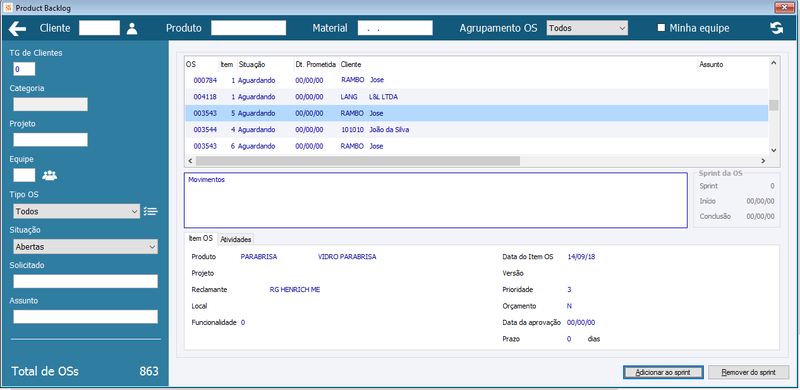800x390 pixels.
Task: Click Total de OSs count 863
Action: click(149, 371)
